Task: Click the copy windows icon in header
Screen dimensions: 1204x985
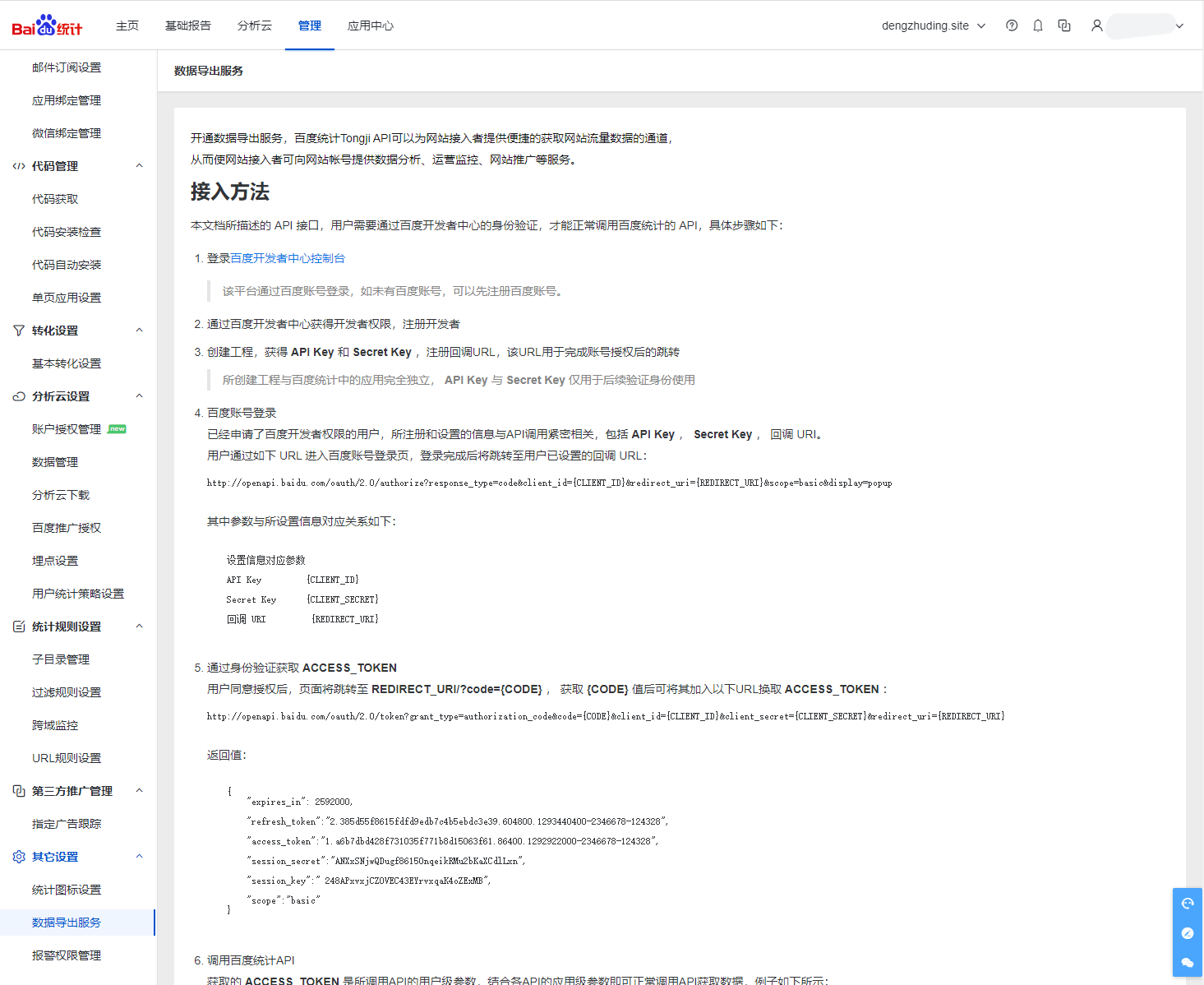Action: 1064,25
